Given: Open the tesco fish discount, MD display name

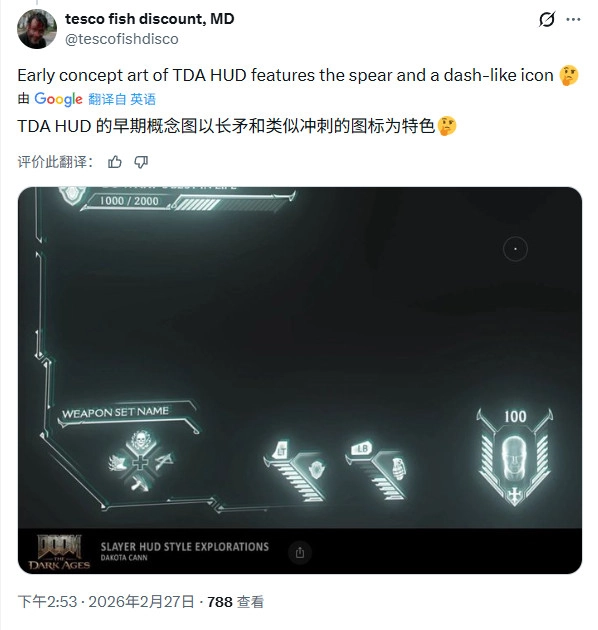Looking at the screenshot, I should tap(150, 19).
